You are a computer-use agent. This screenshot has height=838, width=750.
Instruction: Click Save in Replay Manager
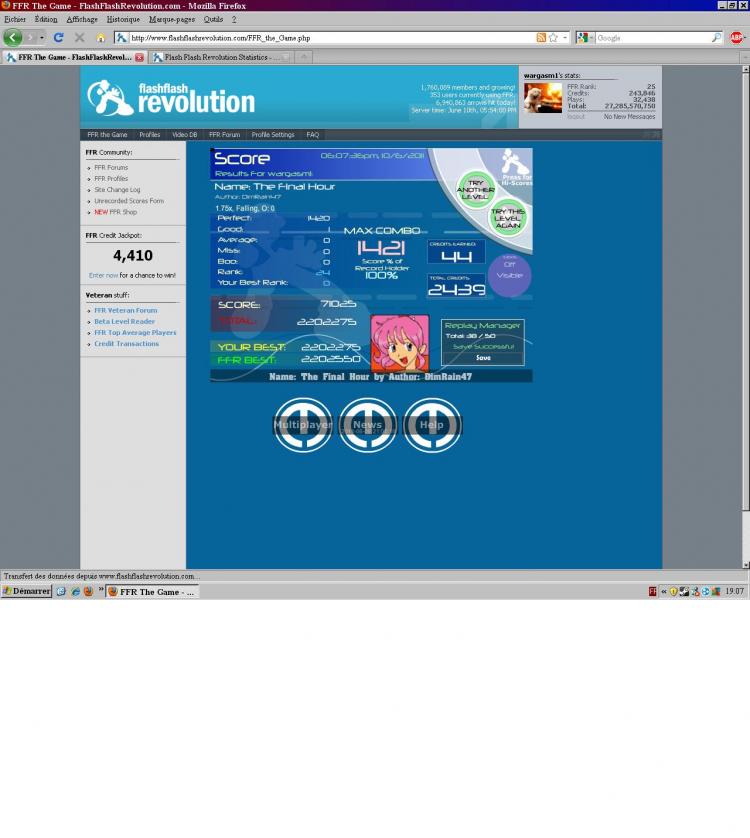(x=483, y=357)
